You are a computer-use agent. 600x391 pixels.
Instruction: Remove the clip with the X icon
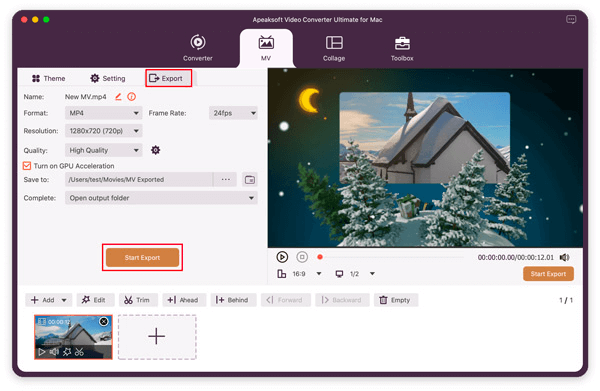104,321
